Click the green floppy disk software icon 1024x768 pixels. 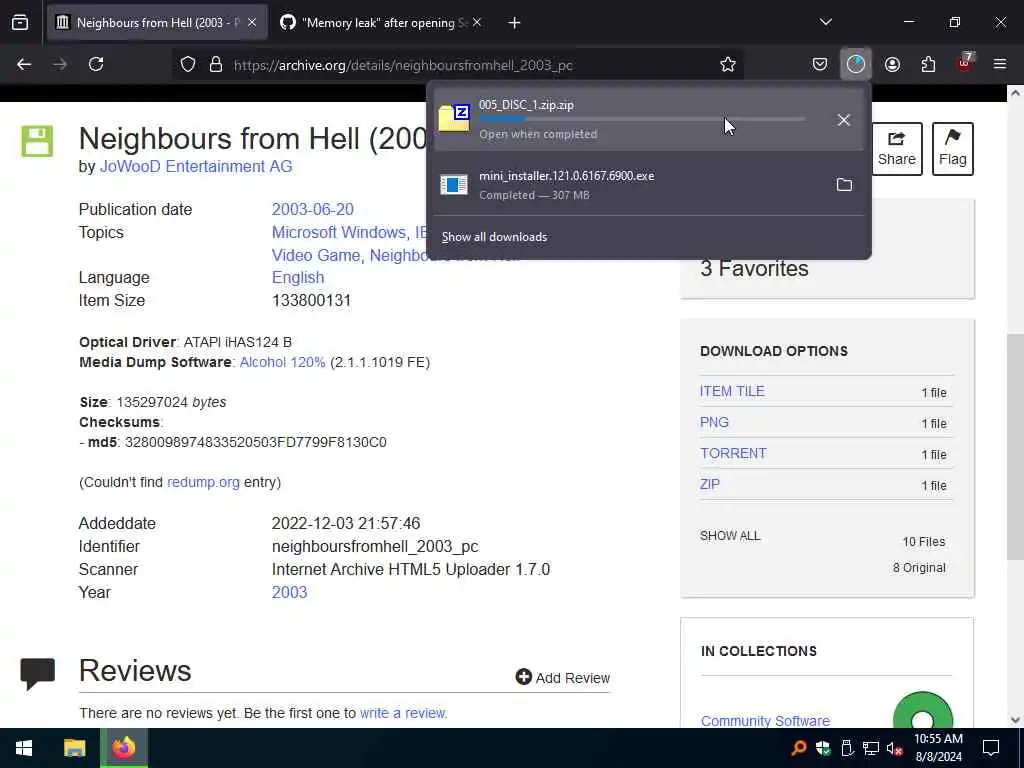coord(37,141)
